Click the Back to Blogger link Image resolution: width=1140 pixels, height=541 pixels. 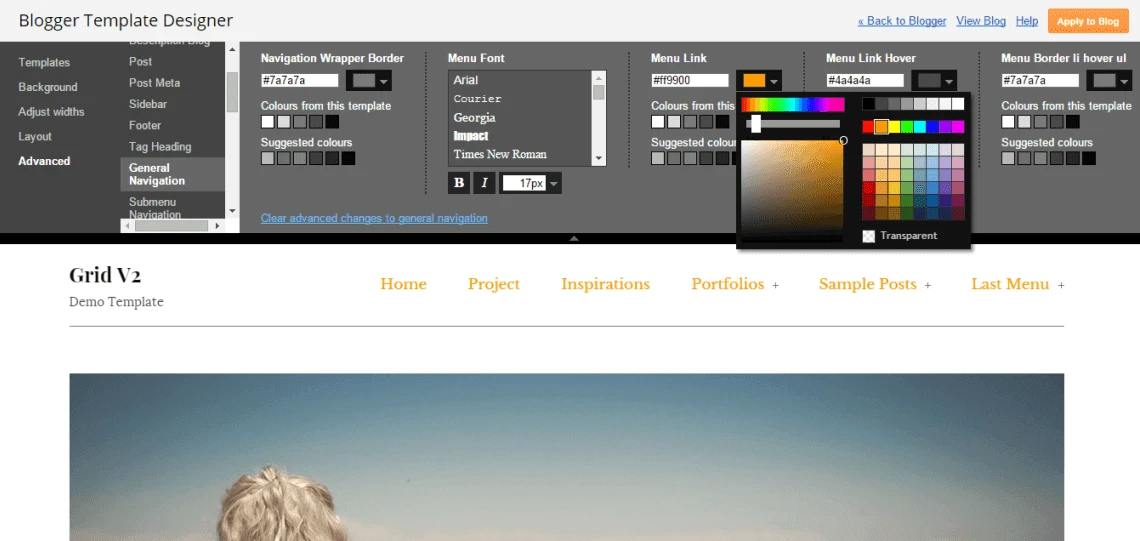tap(902, 21)
